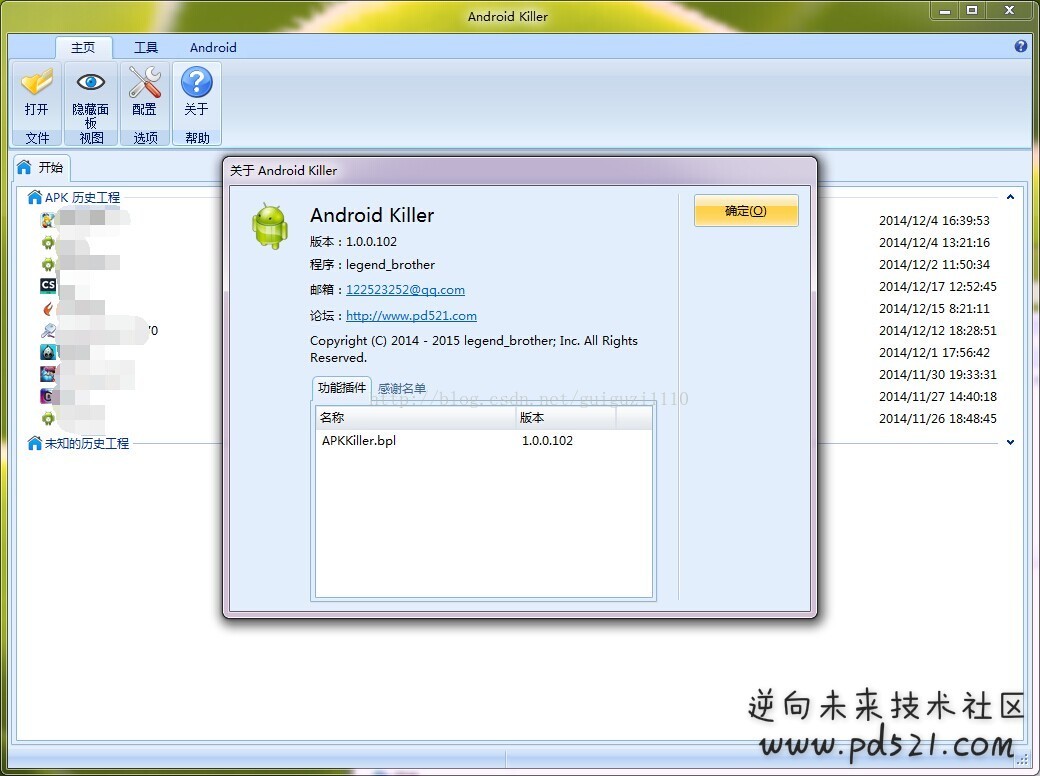Viewport: 1040px width, 776px height.
Task: Select the APKKiller.bpl plugin row
Action: (484, 440)
